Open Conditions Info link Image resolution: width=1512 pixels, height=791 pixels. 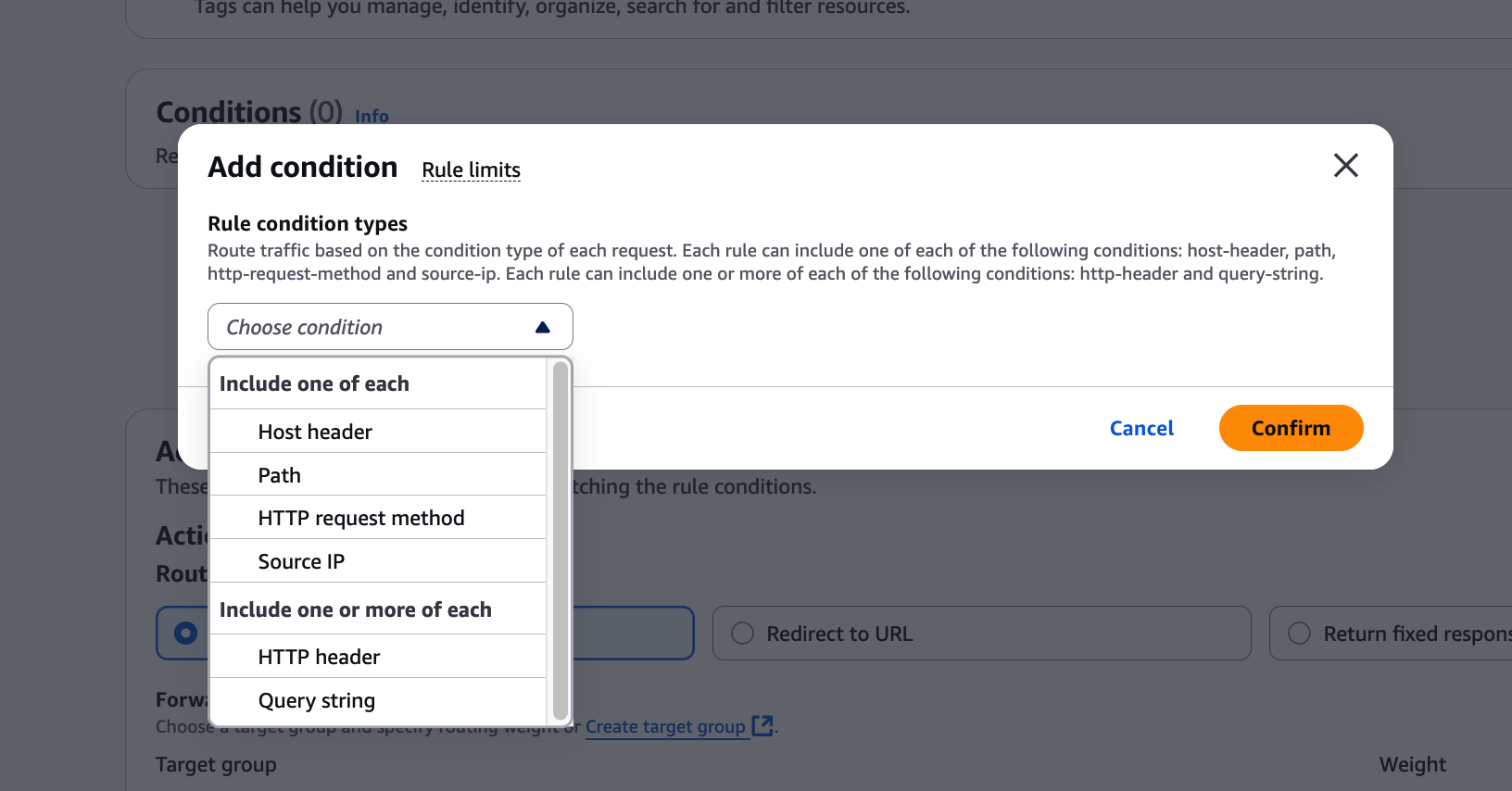372,117
